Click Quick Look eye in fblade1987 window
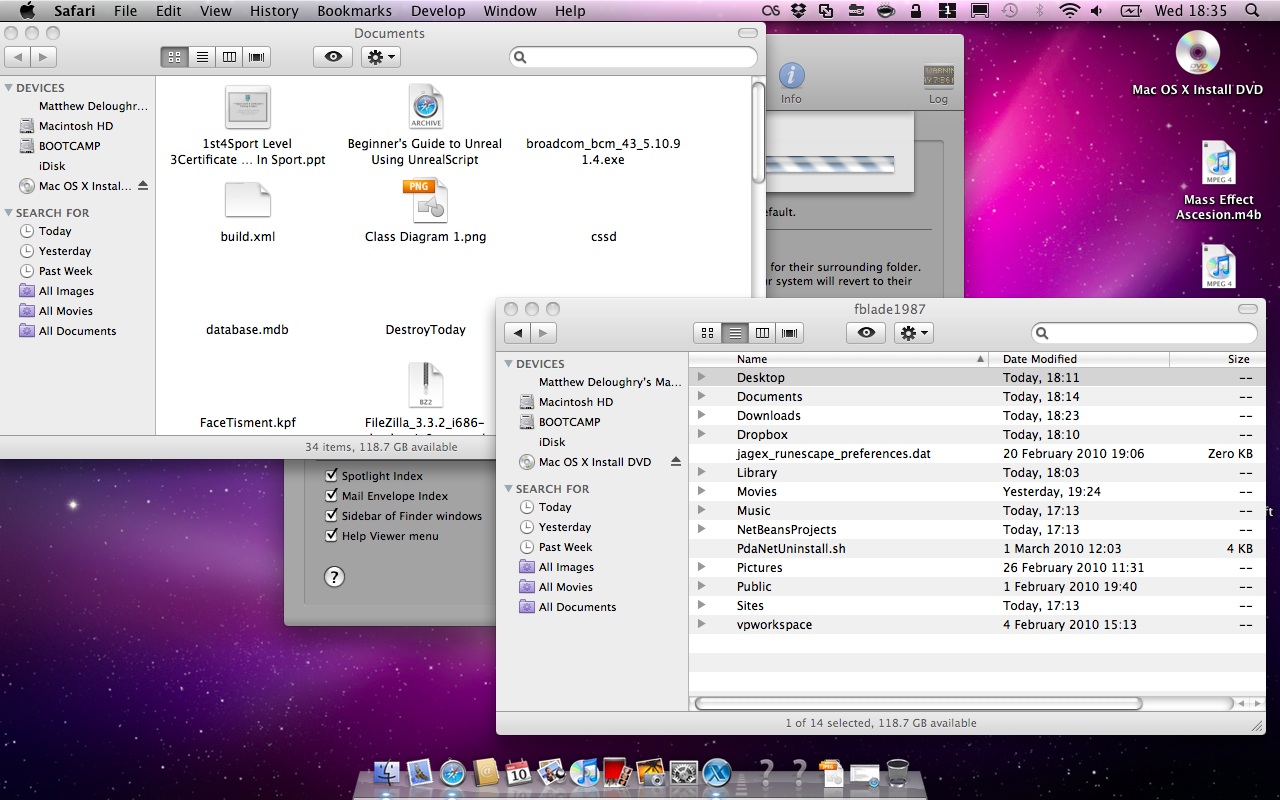Image resolution: width=1280 pixels, height=800 pixels. point(866,333)
